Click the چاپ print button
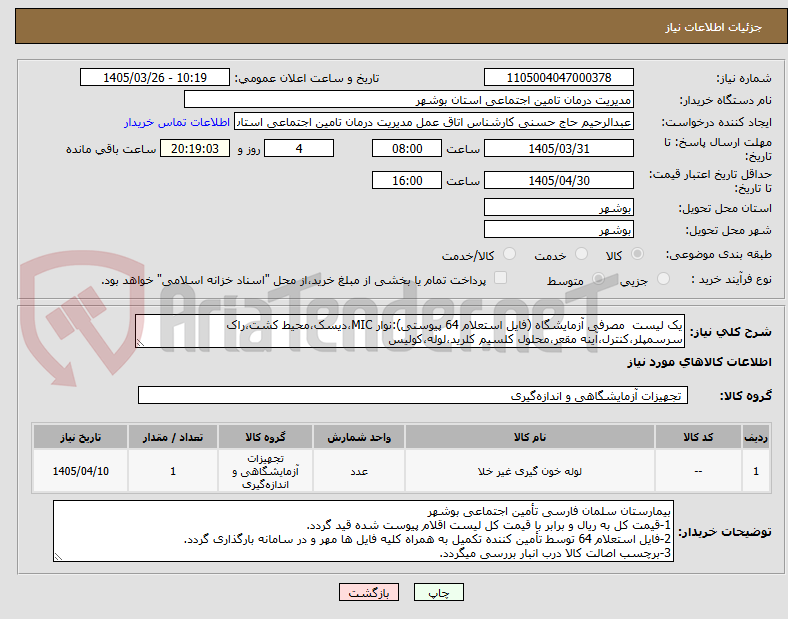The height and width of the screenshot is (619, 788). (x=439, y=592)
